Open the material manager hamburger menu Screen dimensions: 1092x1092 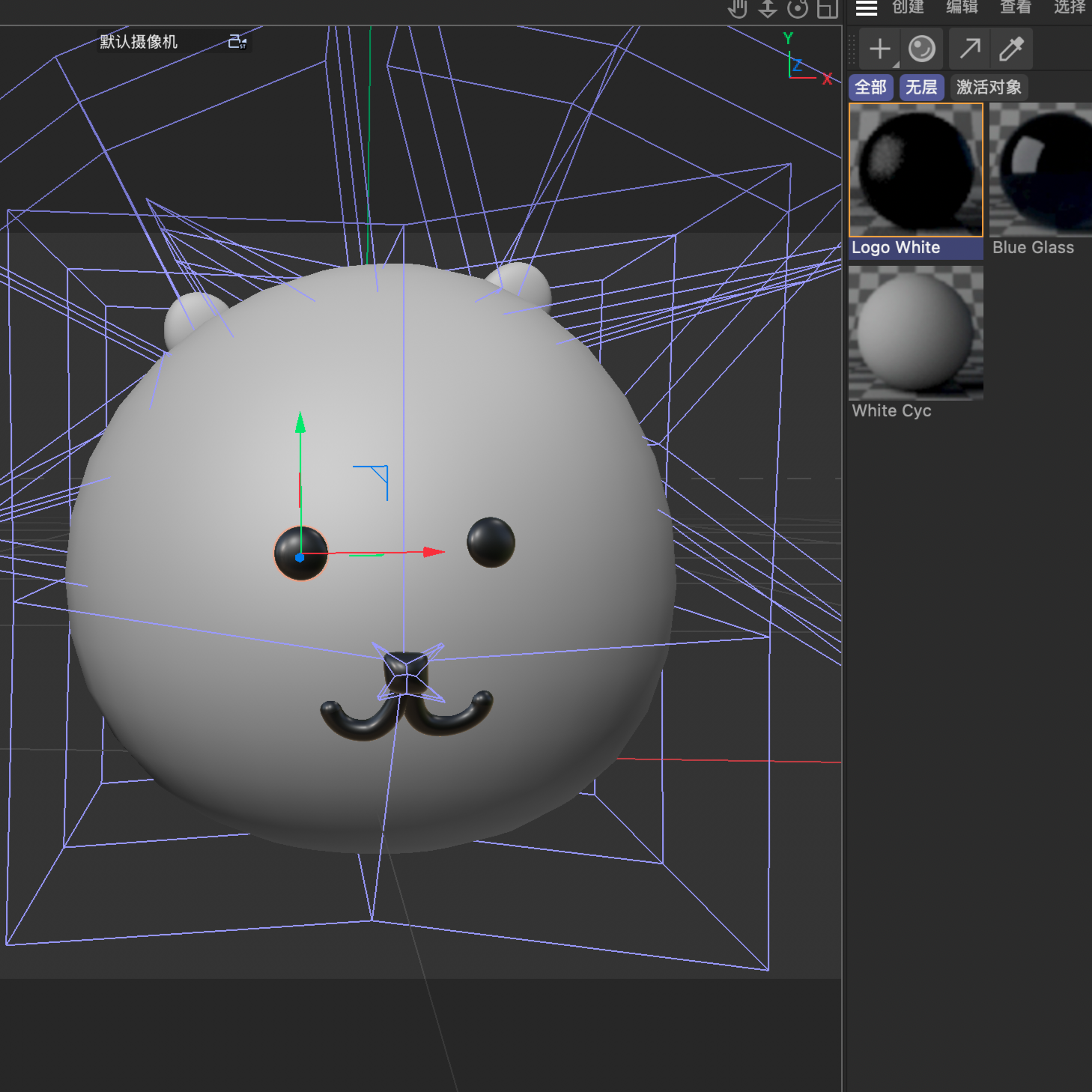(x=867, y=8)
